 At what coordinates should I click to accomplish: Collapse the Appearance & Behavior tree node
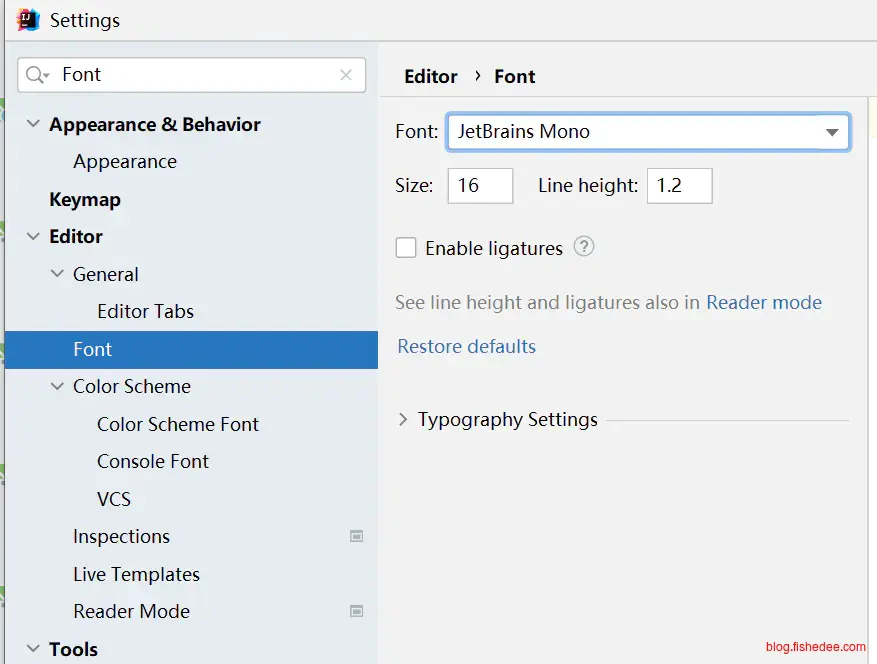(x=33, y=124)
